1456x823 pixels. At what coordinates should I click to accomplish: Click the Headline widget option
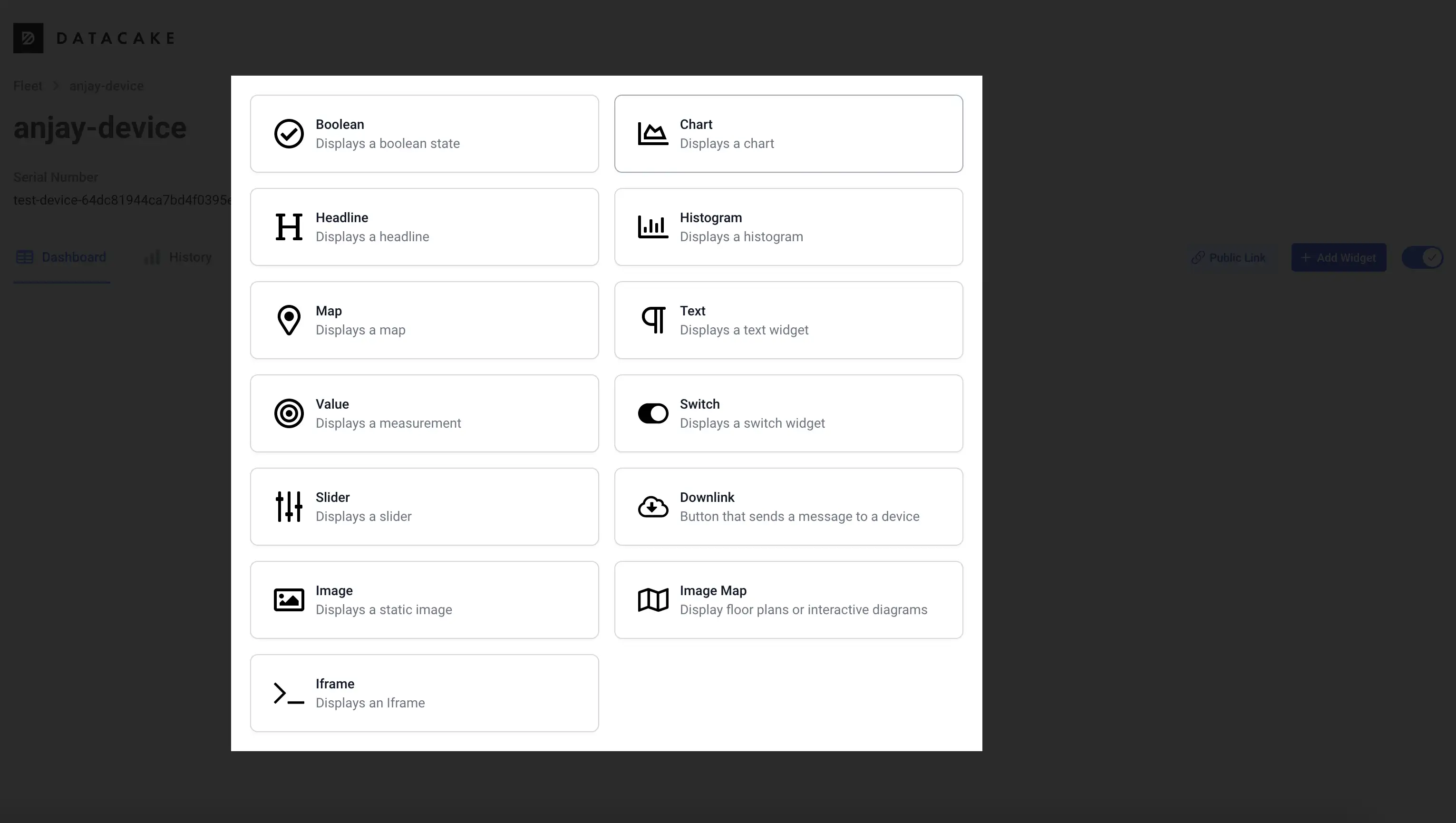click(x=424, y=227)
